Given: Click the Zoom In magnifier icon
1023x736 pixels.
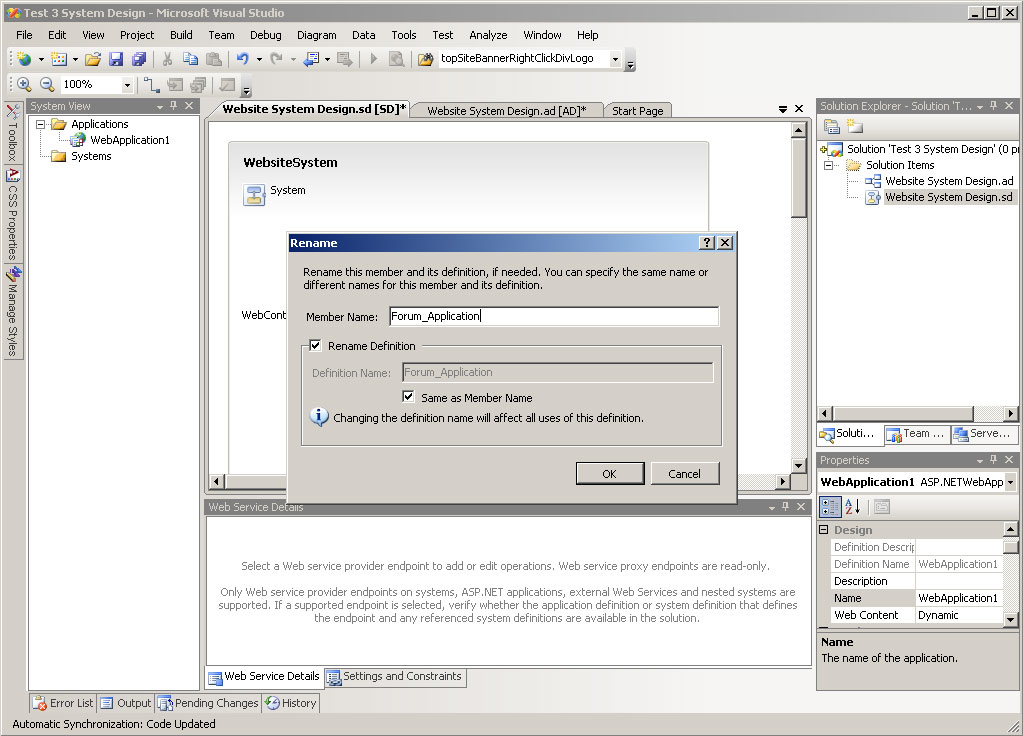Looking at the screenshot, I should click(x=24, y=84).
